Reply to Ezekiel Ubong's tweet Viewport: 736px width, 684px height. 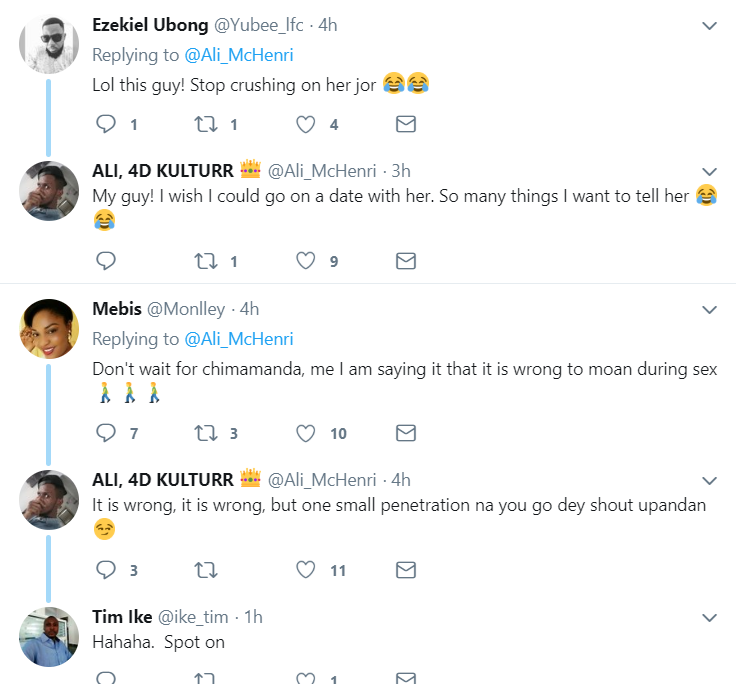point(106,124)
